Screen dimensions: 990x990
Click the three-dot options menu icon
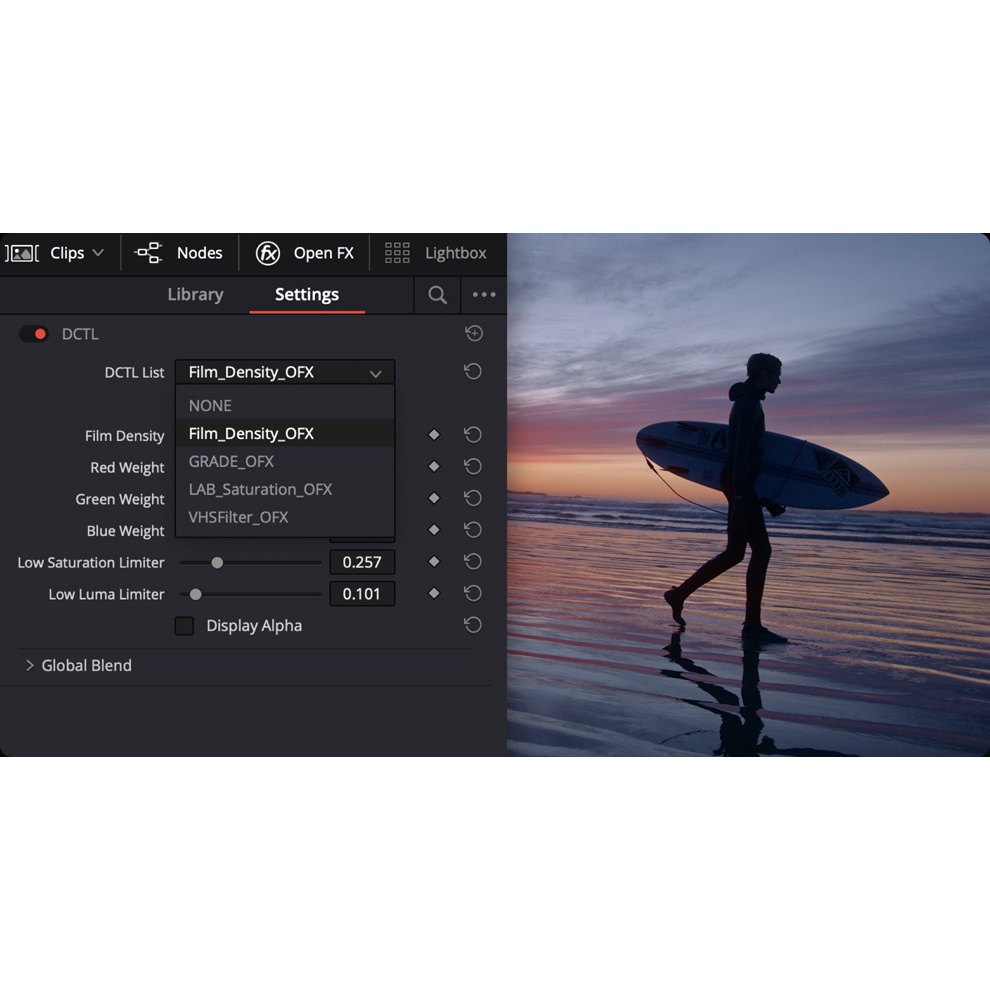pos(484,295)
